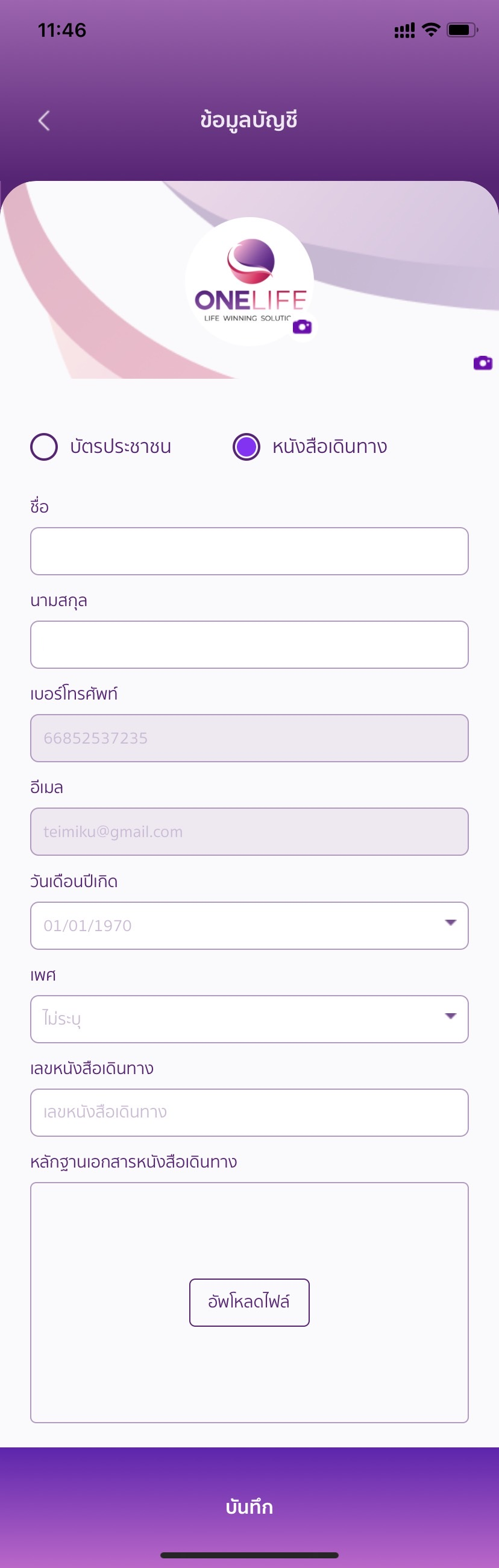The width and height of the screenshot is (499, 1568).
Task: Tap the battery status icon
Action: point(462,30)
